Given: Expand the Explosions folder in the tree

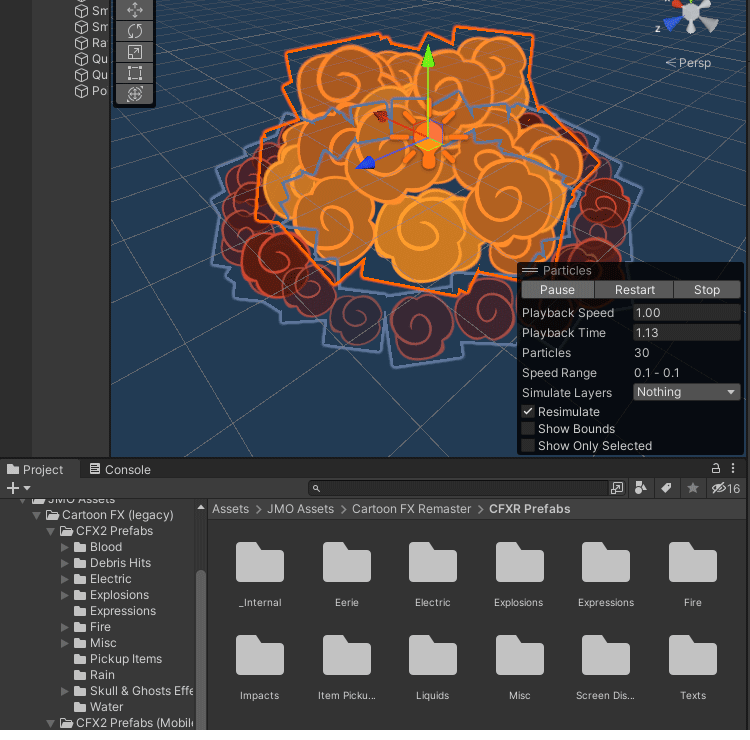Looking at the screenshot, I should point(66,595).
